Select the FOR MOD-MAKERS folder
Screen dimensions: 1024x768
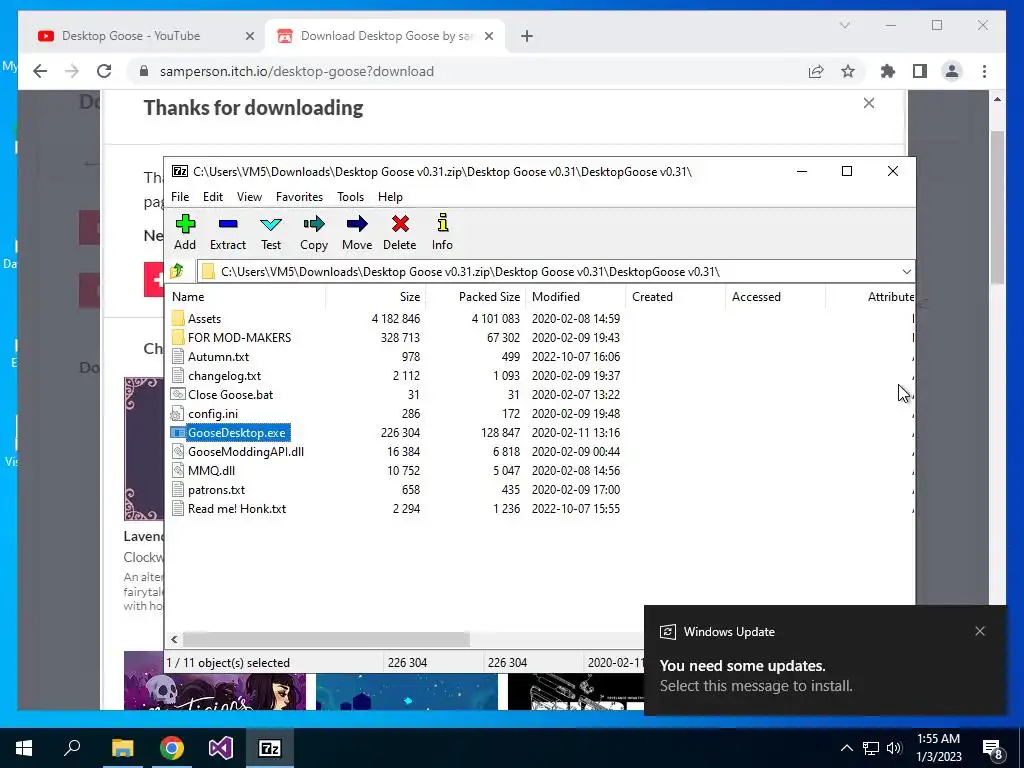point(239,338)
